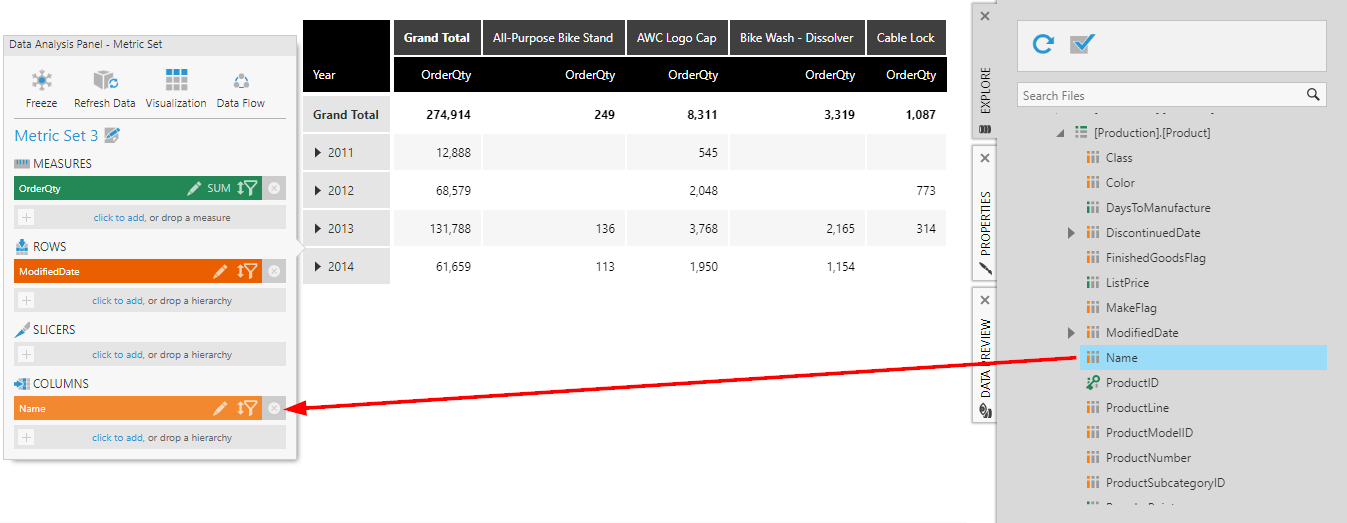Click the Refresh Data icon
Screen dimensions: 1347x523
(105, 81)
